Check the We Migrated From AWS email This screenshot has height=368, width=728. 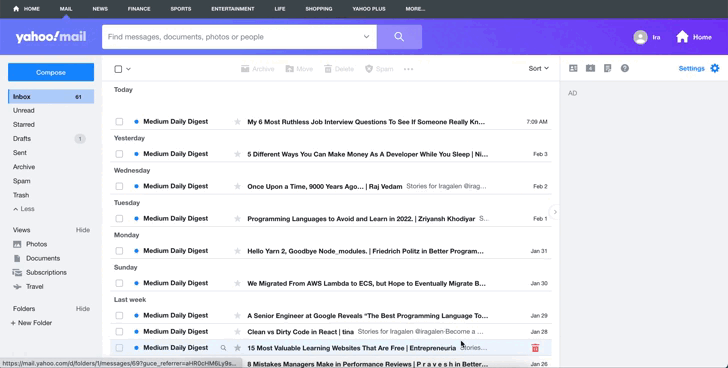(x=119, y=283)
